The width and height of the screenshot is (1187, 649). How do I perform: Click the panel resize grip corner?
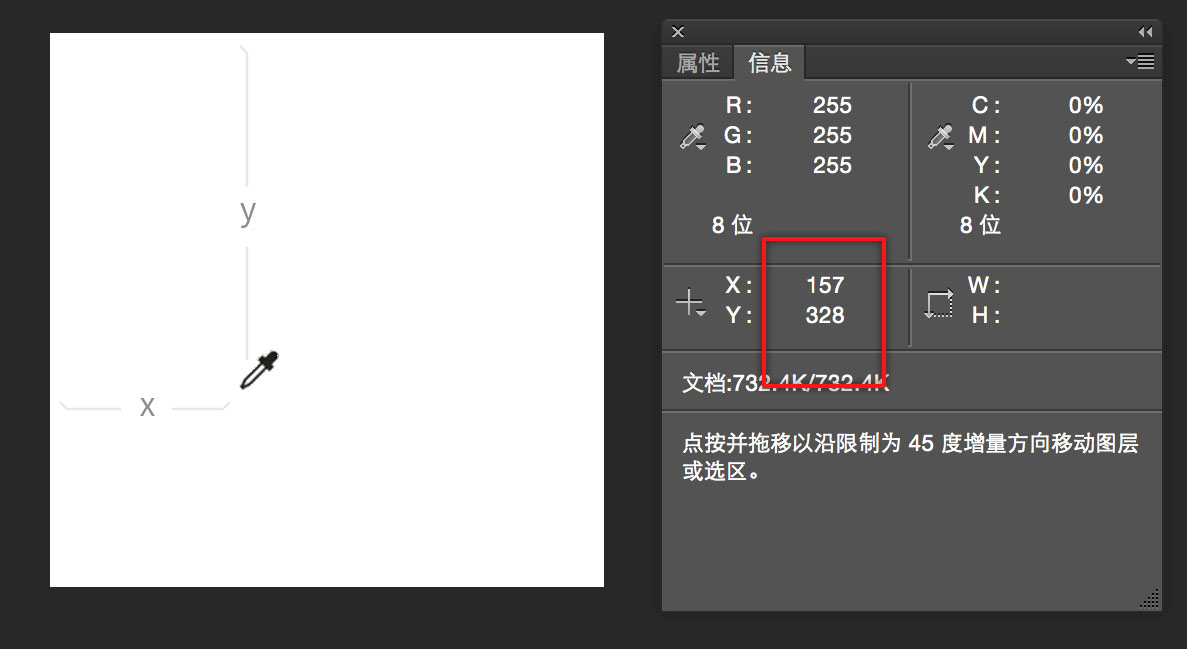[x=1149, y=599]
